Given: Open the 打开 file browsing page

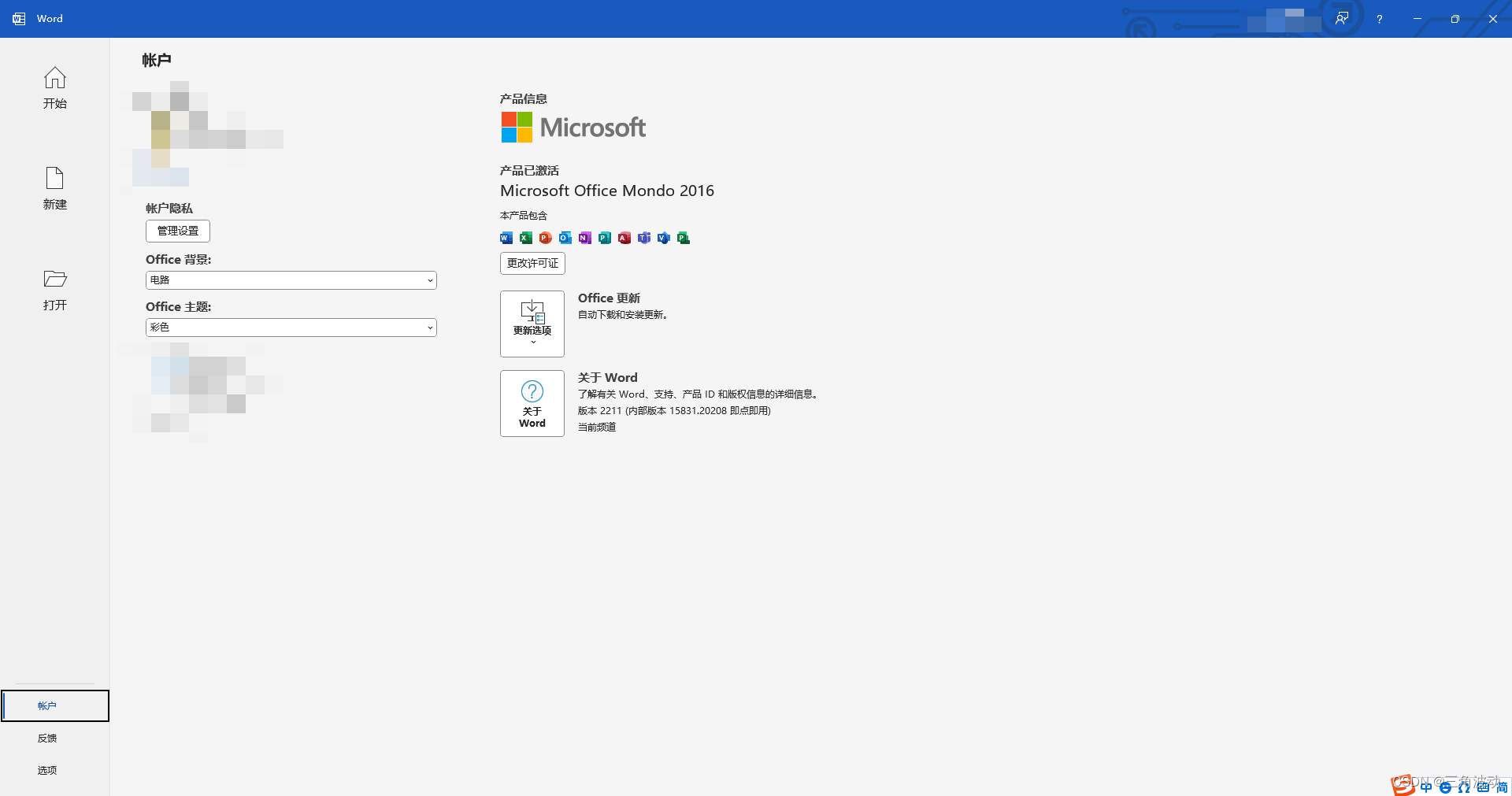Looking at the screenshot, I should coord(54,289).
